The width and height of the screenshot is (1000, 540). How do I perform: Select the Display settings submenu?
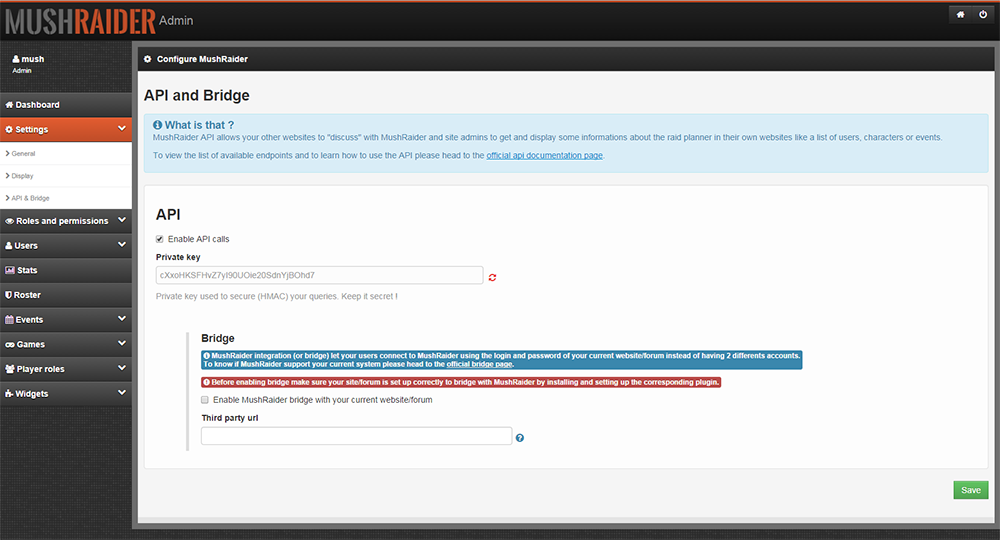point(66,176)
